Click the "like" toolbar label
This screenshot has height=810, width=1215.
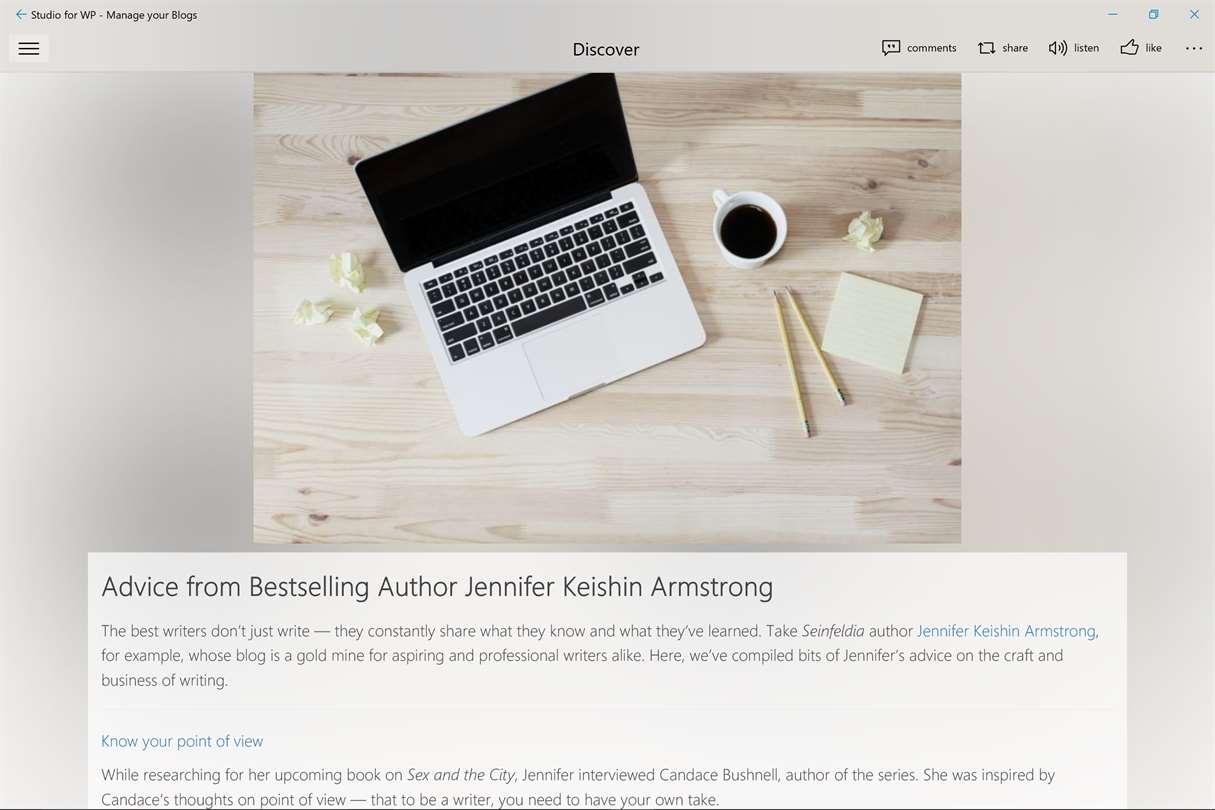point(1153,48)
